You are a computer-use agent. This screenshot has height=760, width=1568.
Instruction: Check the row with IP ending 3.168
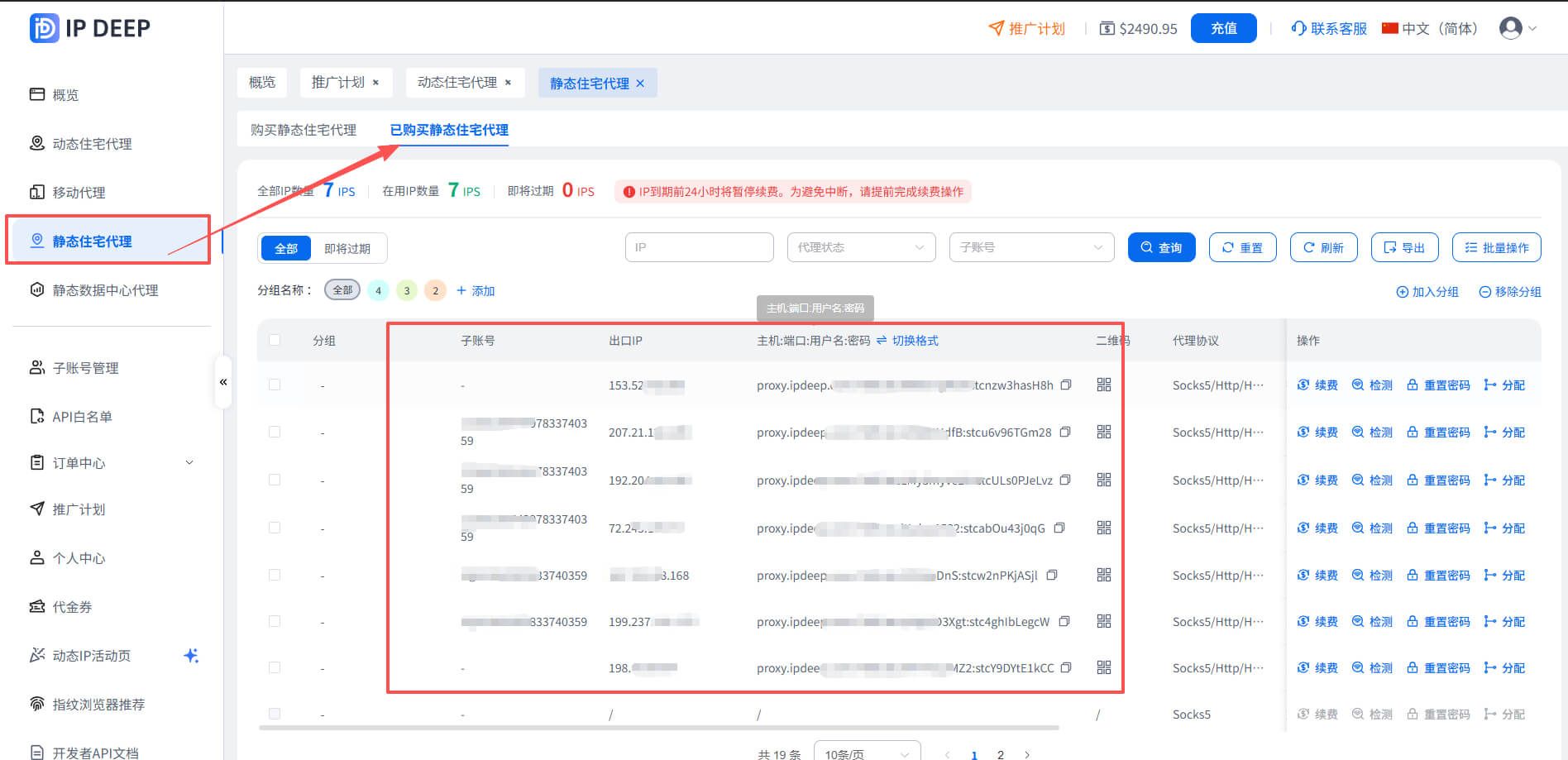coord(275,575)
